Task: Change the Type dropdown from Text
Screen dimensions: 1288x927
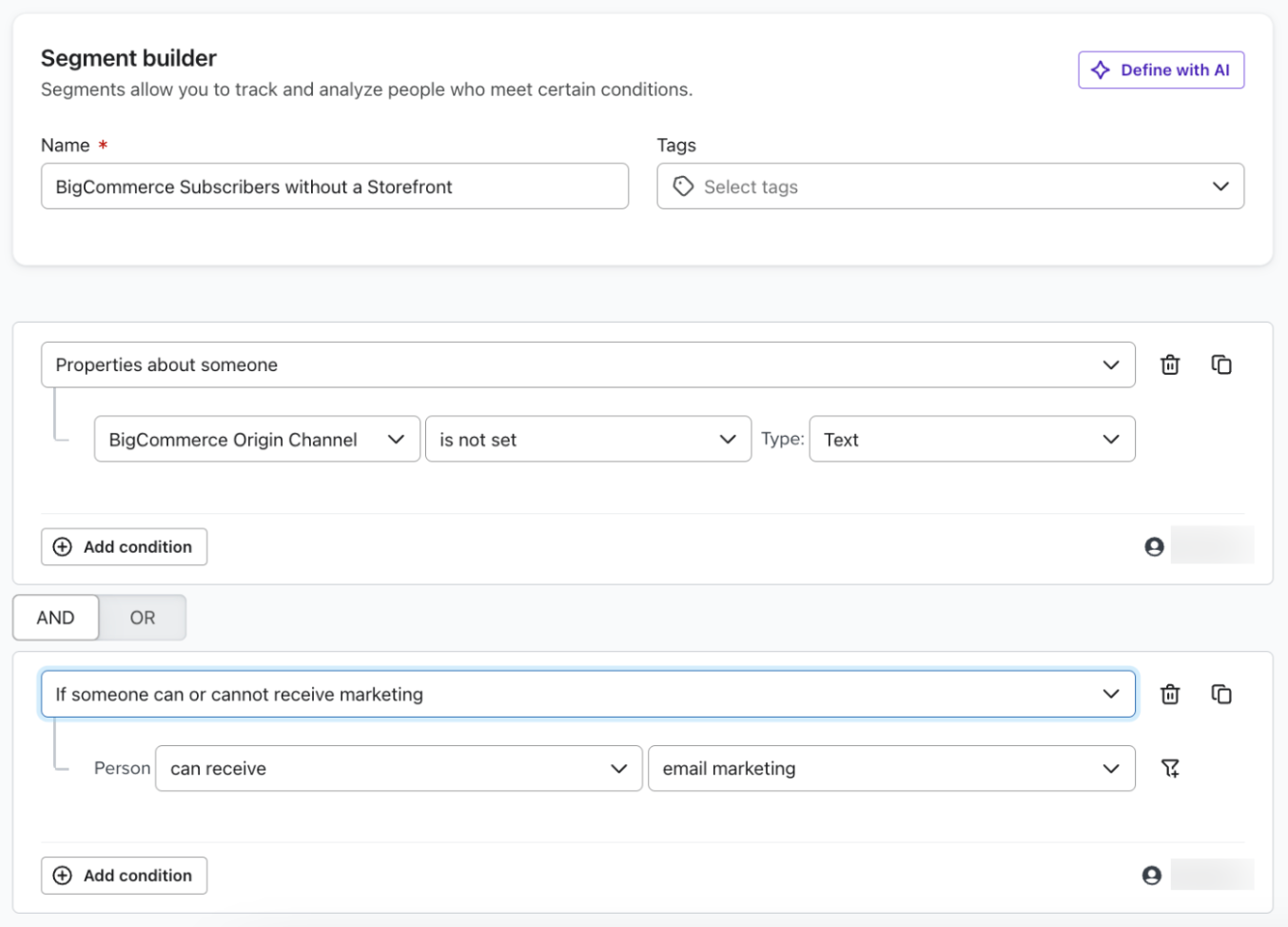Action: coord(971,440)
